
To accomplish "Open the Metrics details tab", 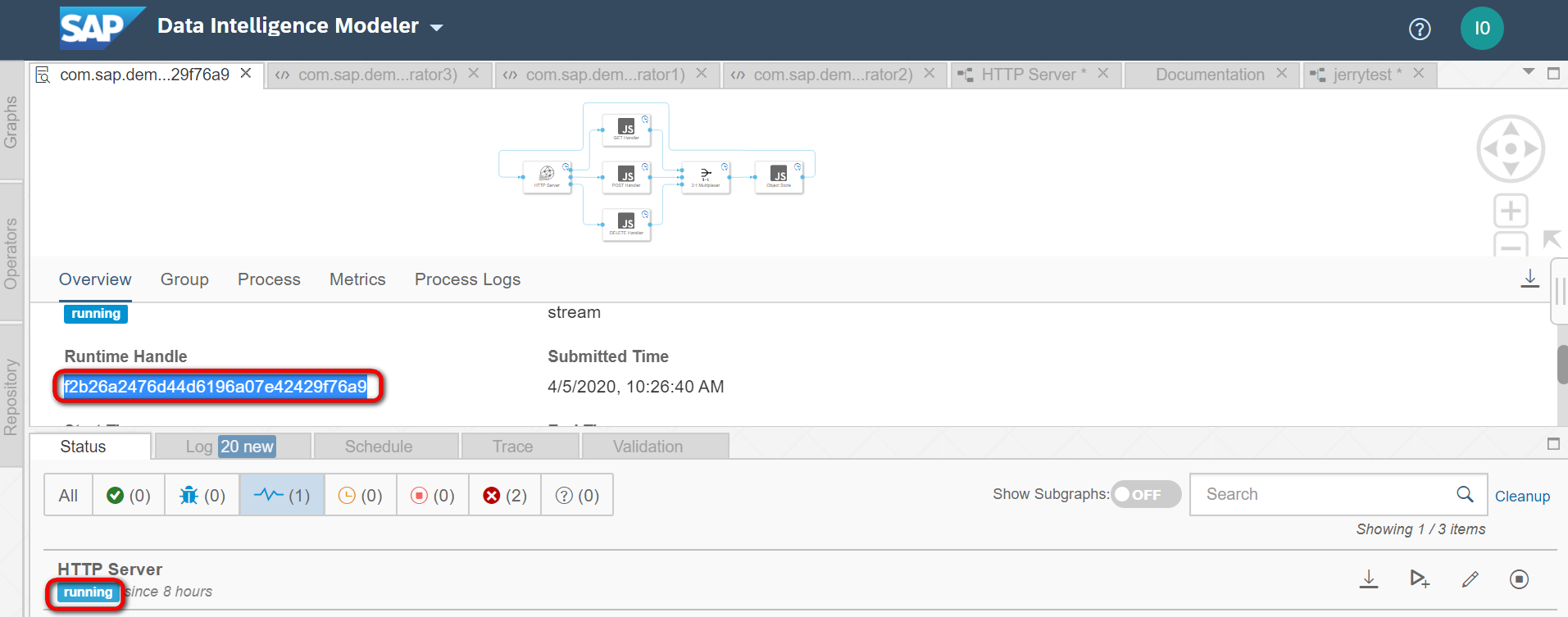I will (357, 279).
